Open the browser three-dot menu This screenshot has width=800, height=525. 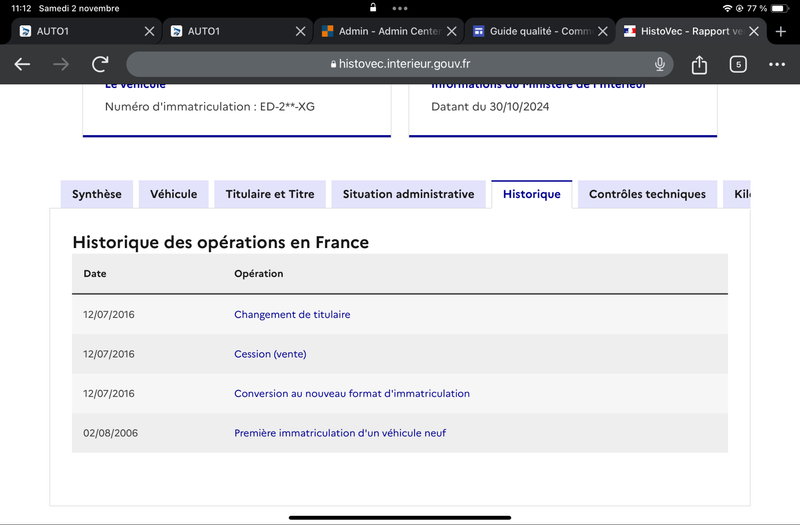(777, 64)
